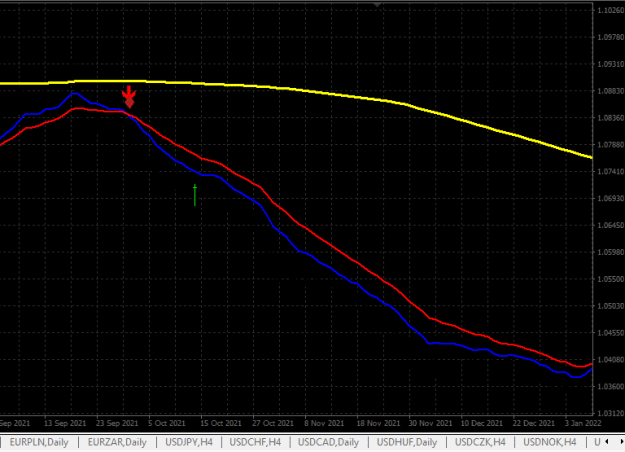Click the 18 Nov 2021 date label
This screenshot has height=452, width=625.
click(377, 423)
